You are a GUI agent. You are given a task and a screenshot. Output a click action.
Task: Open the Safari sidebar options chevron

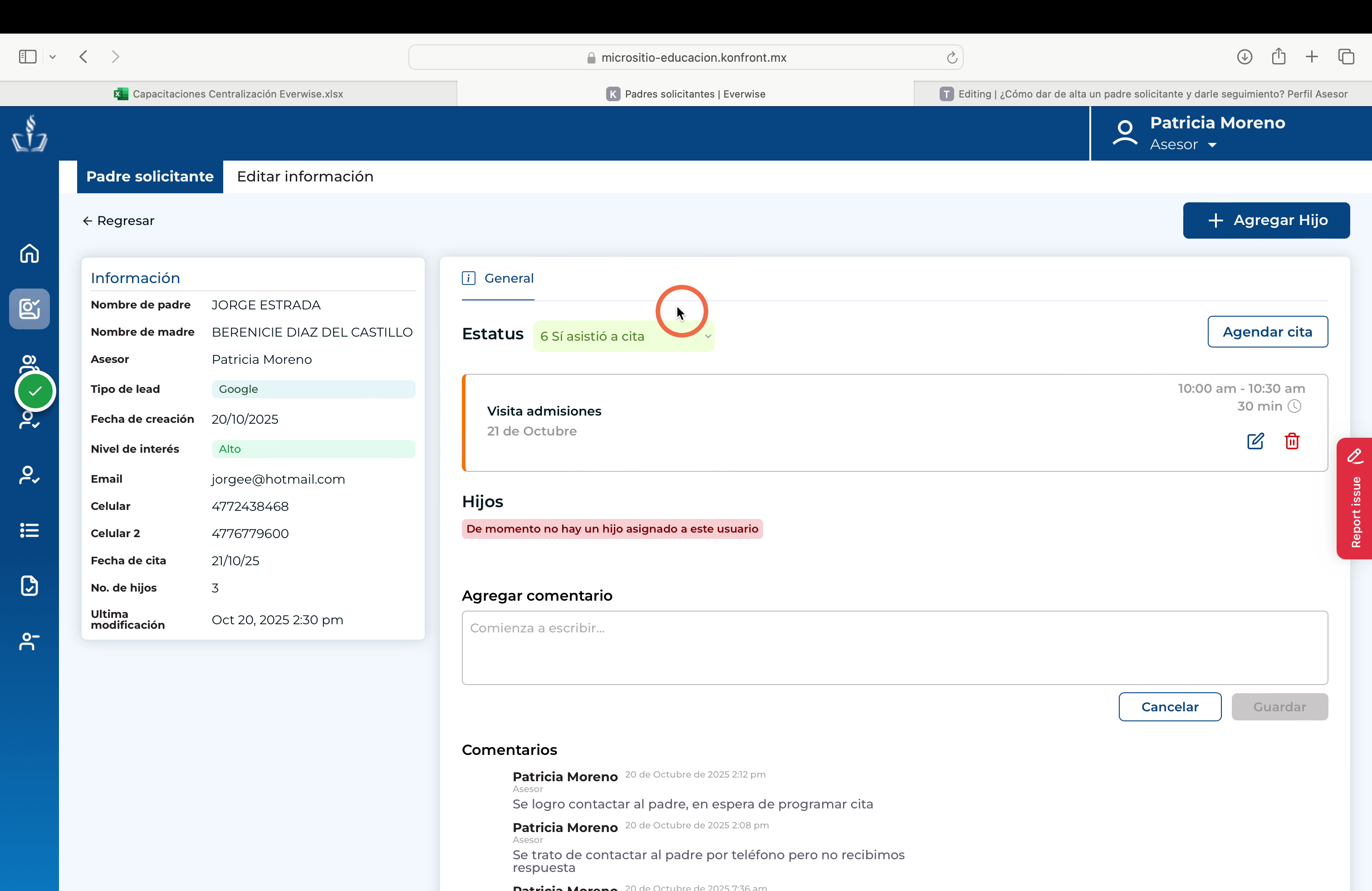pyautogui.click(x=53, y=56)
